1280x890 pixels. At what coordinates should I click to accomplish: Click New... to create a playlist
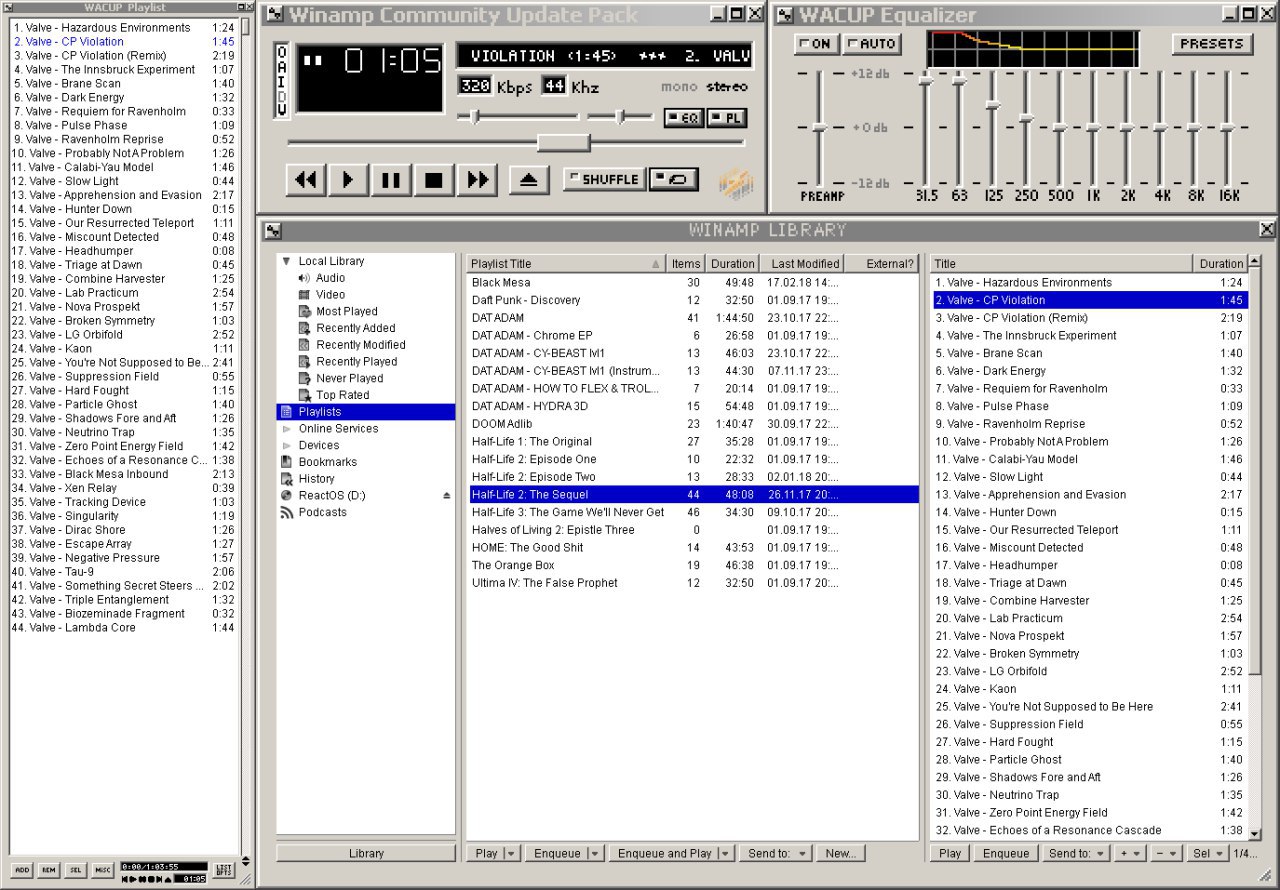coord(841,854)
